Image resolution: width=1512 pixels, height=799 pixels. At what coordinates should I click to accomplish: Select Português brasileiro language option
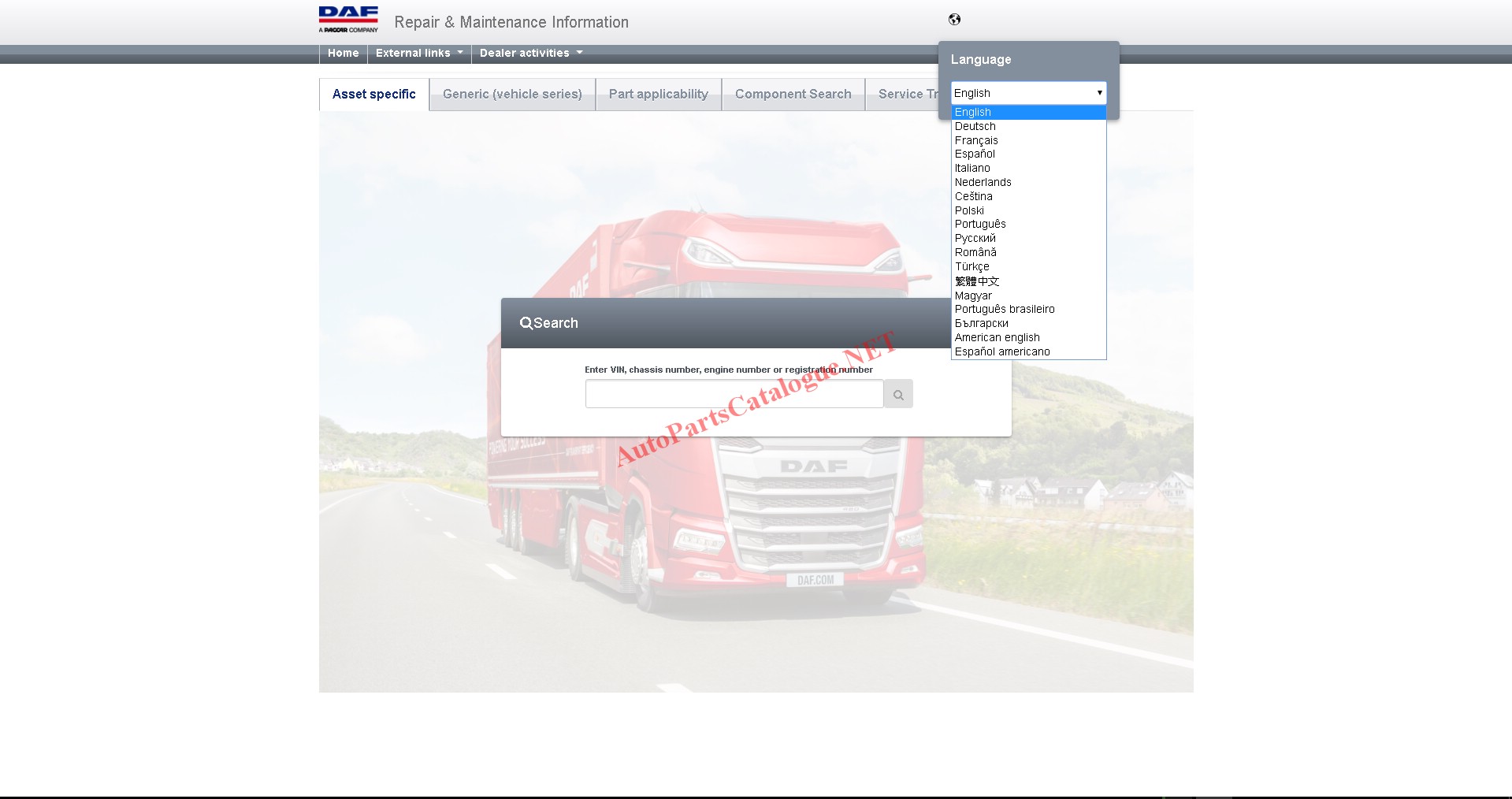tap(1005, 310)
